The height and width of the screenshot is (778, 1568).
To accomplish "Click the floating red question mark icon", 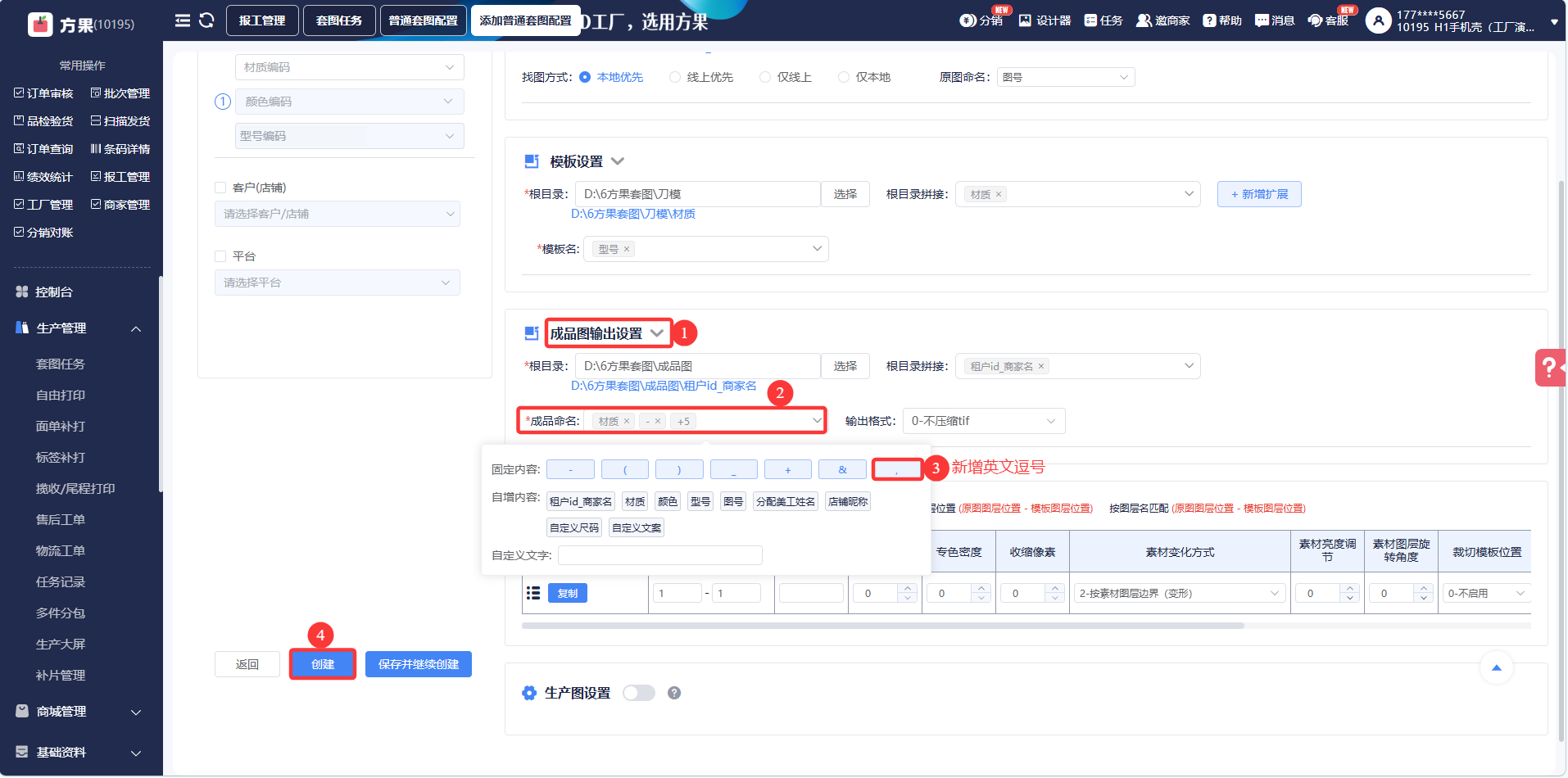I will click(x=1550, y=367).
